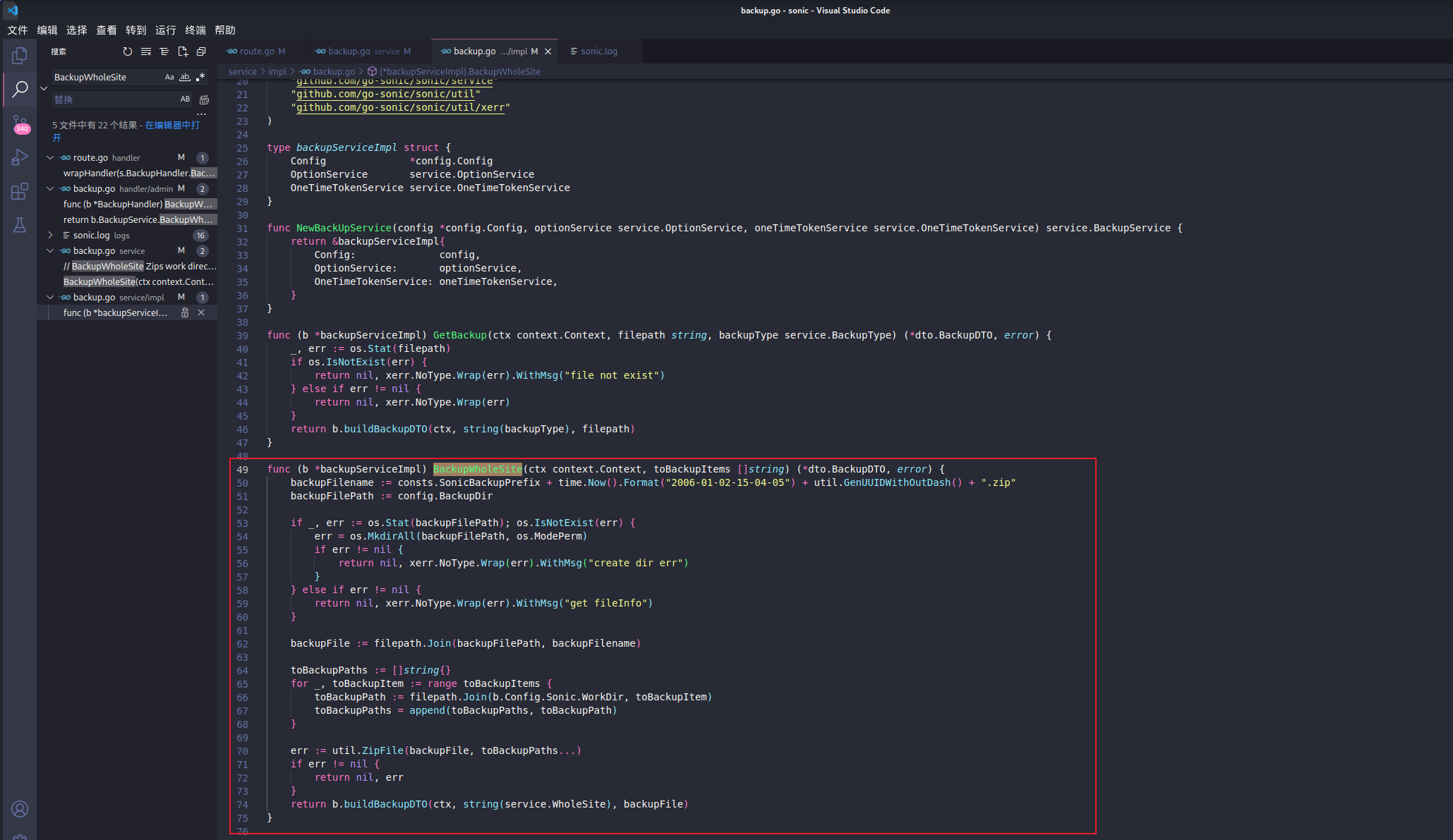Screen dimensions: 1453x840
Task: Open the Explorer view in activity bar
Action: click(x=20, y=55)
